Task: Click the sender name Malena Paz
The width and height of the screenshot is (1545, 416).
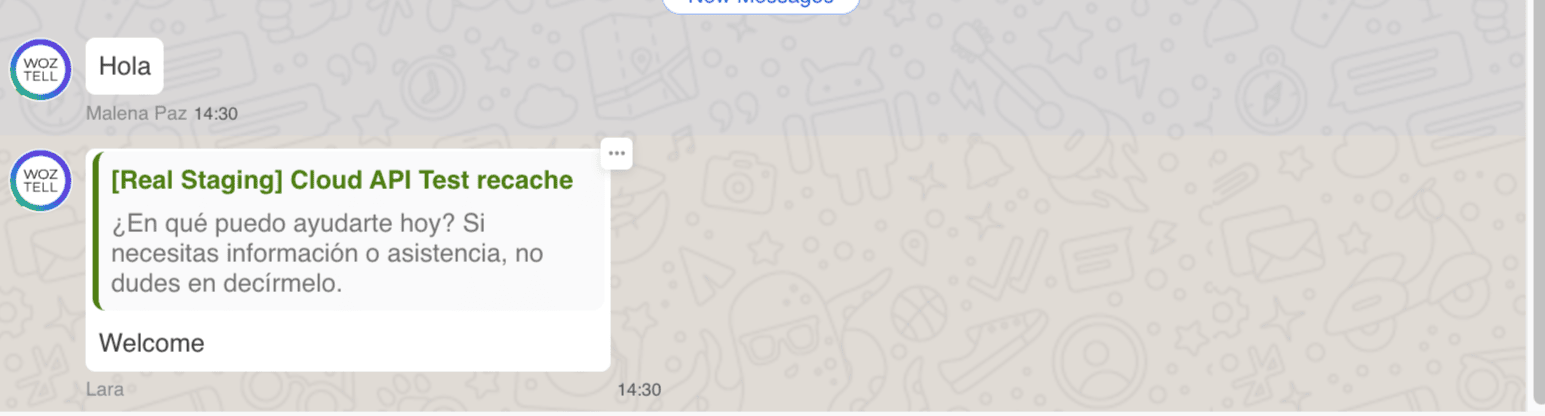Action: point(136,113)
